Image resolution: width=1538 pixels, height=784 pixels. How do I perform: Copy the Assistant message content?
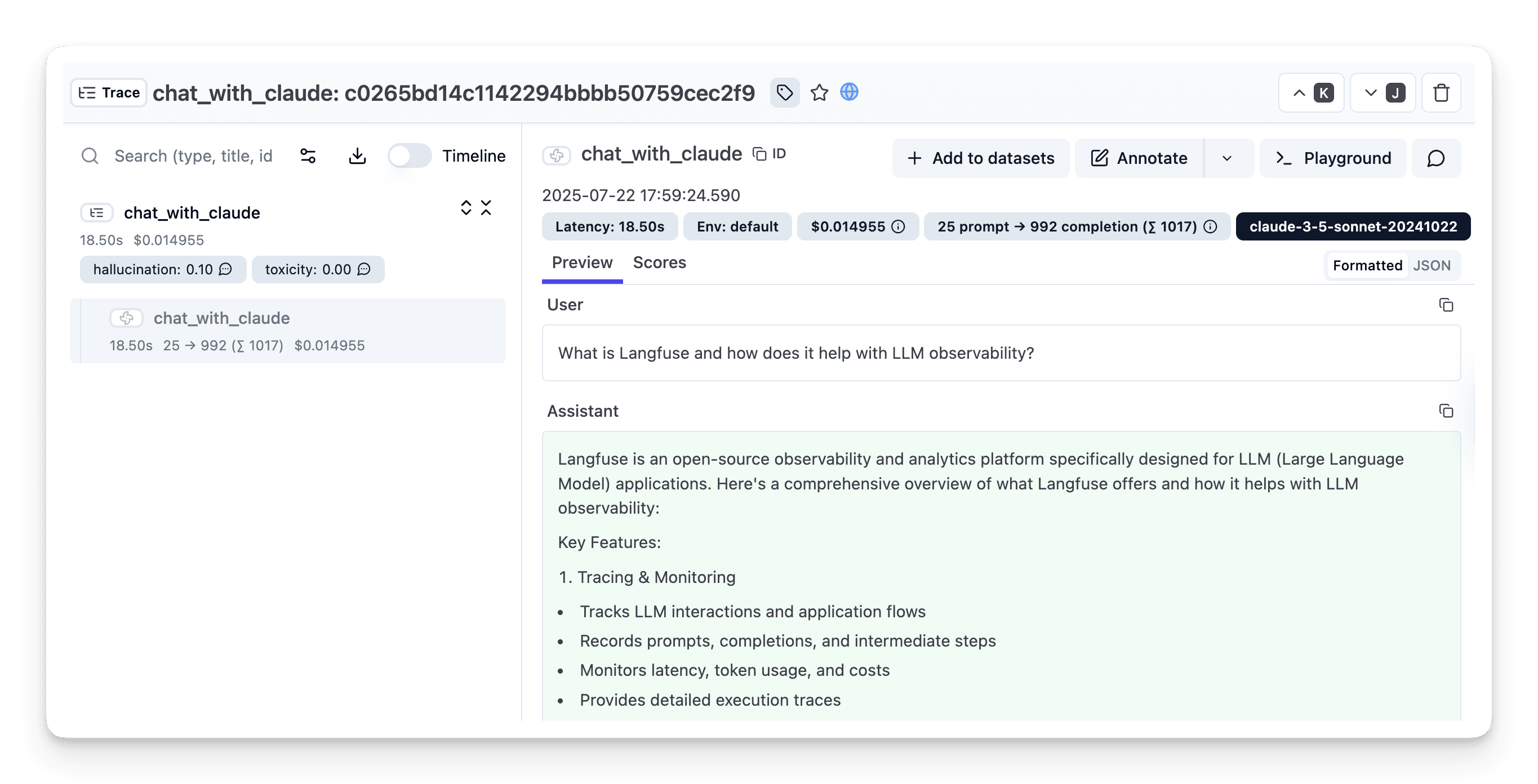click(x=1446, y=411)
